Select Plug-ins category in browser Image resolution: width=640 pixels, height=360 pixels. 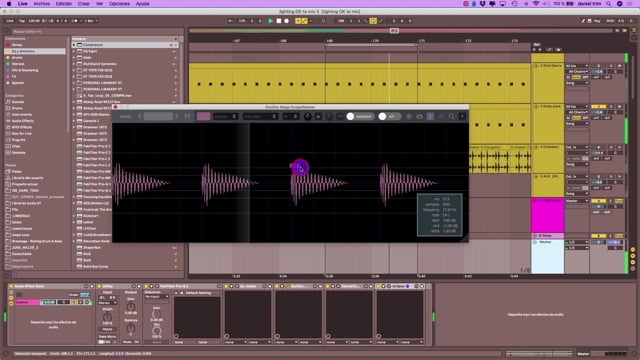coord(18,140)
